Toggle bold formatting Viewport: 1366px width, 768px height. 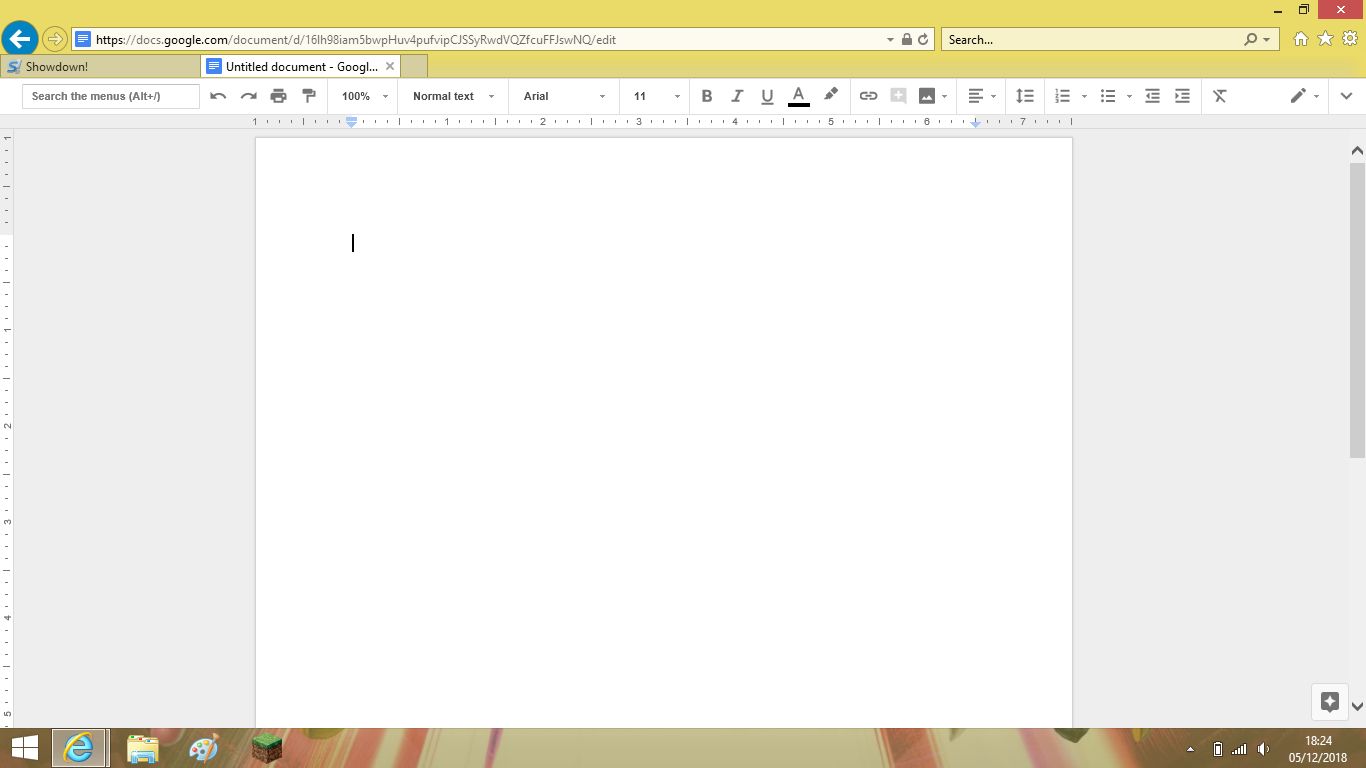point(707,96)
